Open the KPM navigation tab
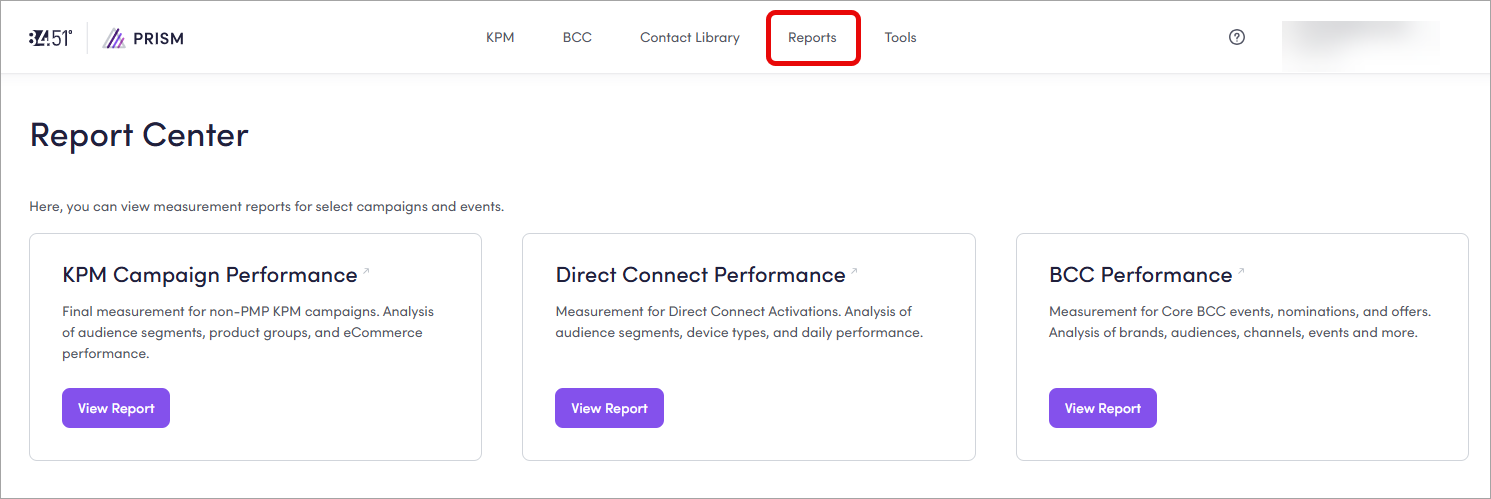 (500, 38)
